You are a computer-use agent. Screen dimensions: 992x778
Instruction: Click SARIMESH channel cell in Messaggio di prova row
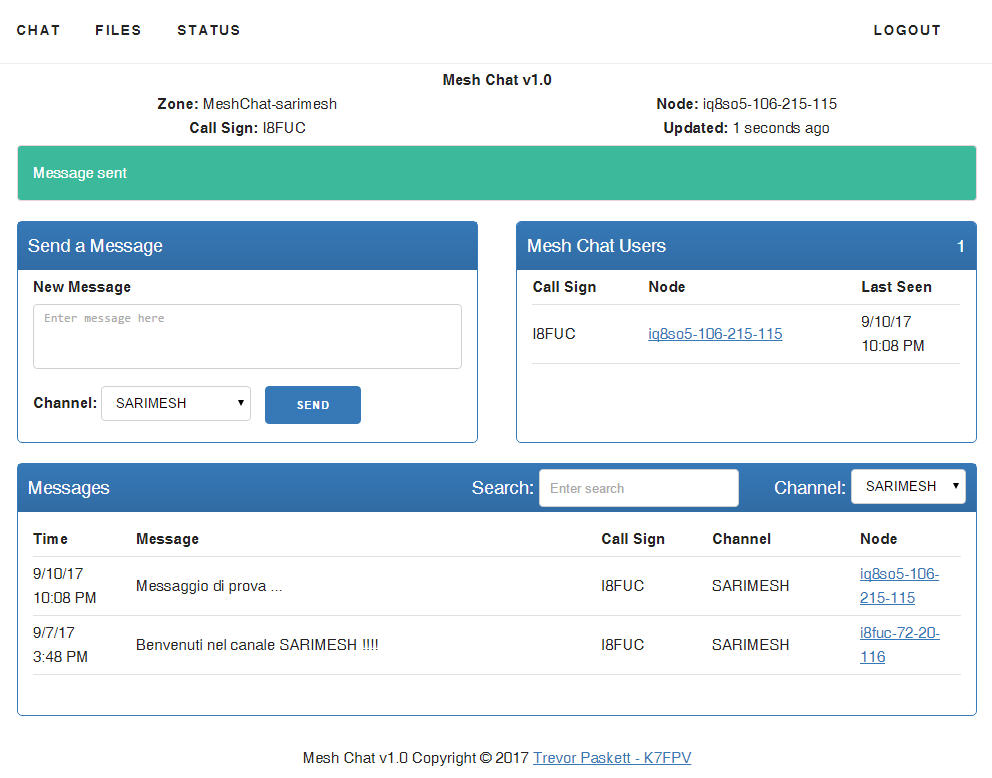[750, 586]
